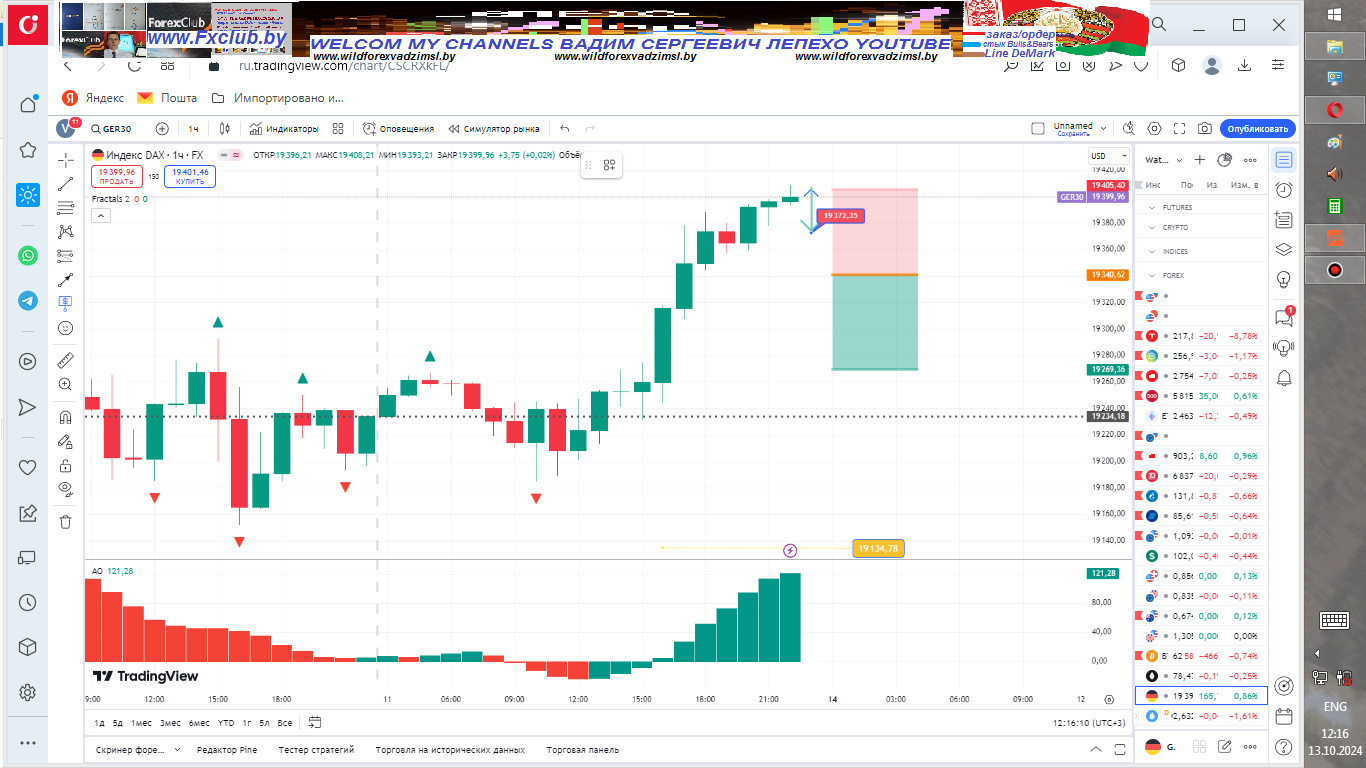Open the quick search lightning icon
This screenshot has width=1366, height=768.
pyautogui.click(x=1129, y=129)
